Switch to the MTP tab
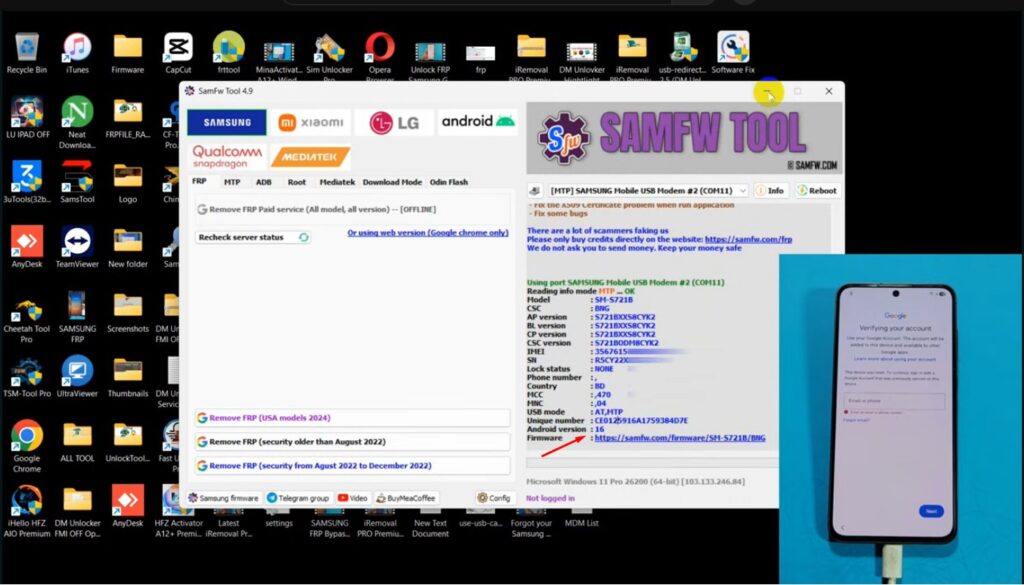The image size is (1024, 585). (x=232, y=182)
